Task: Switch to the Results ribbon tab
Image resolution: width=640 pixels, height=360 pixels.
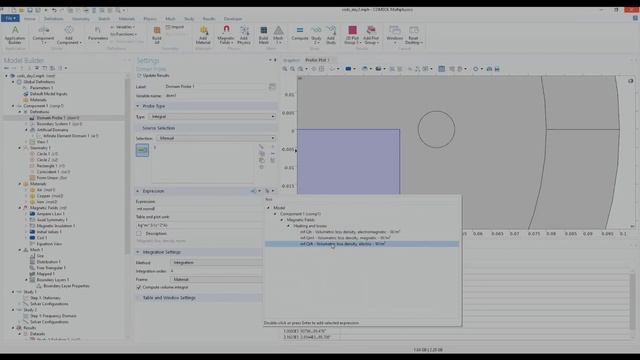Action: (209, 19)
